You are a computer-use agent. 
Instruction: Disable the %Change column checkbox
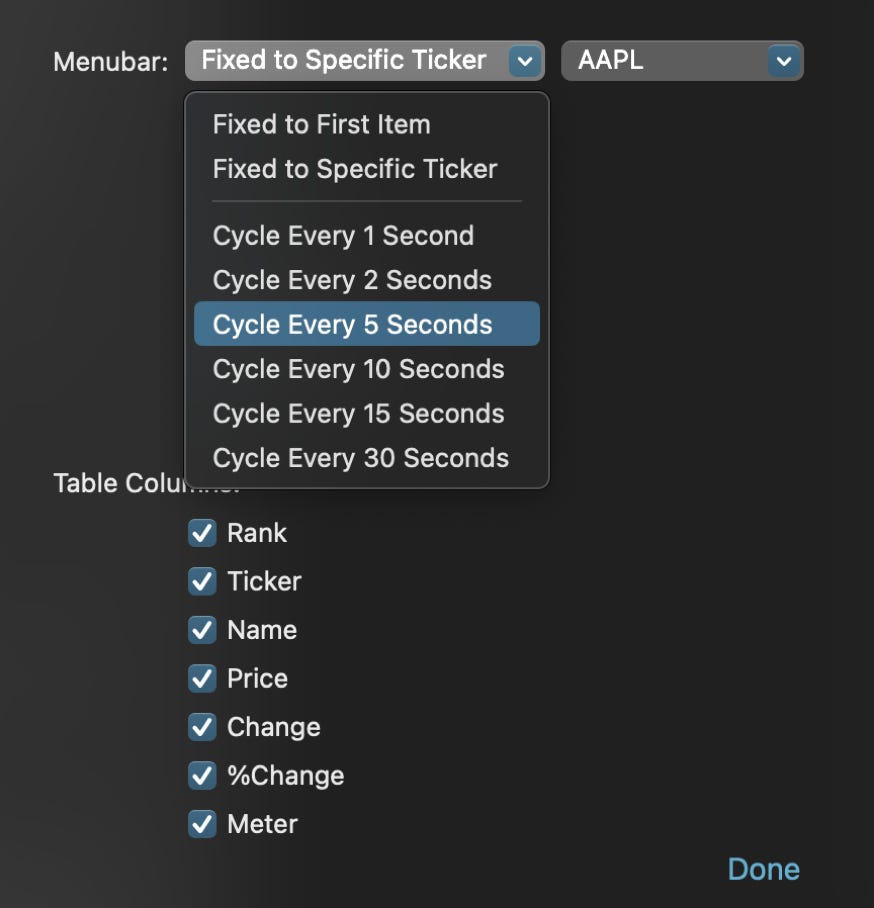coord(202,776)
